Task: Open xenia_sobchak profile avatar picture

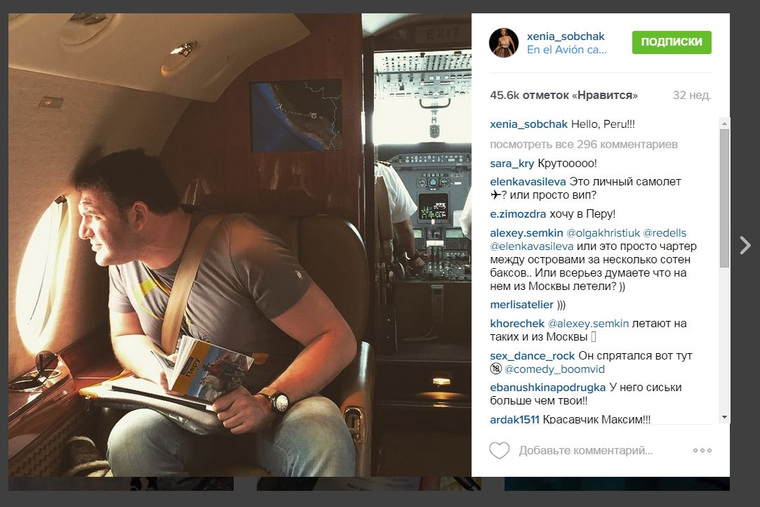Action: pyautogui.click(x=504, y=43)
